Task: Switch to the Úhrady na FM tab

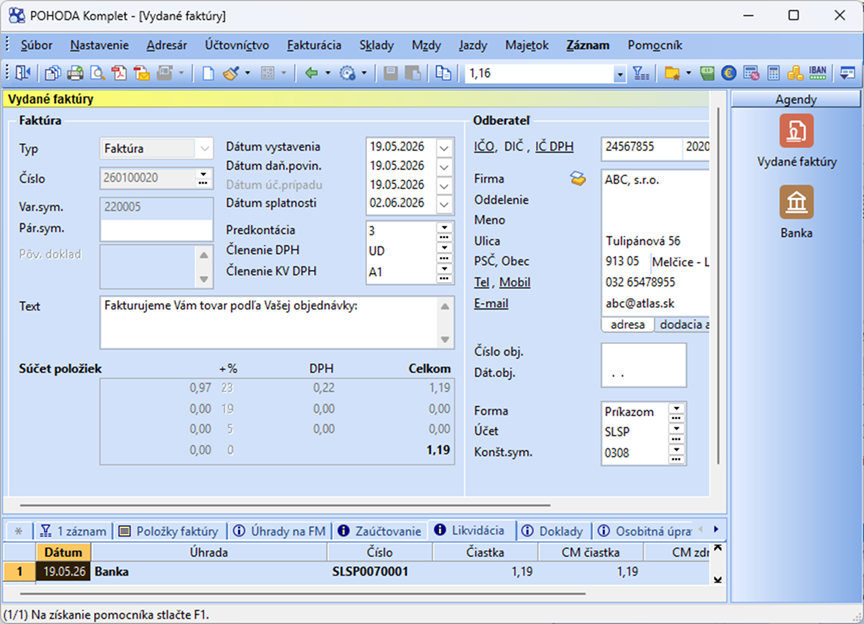Action: tap(280, 531)
